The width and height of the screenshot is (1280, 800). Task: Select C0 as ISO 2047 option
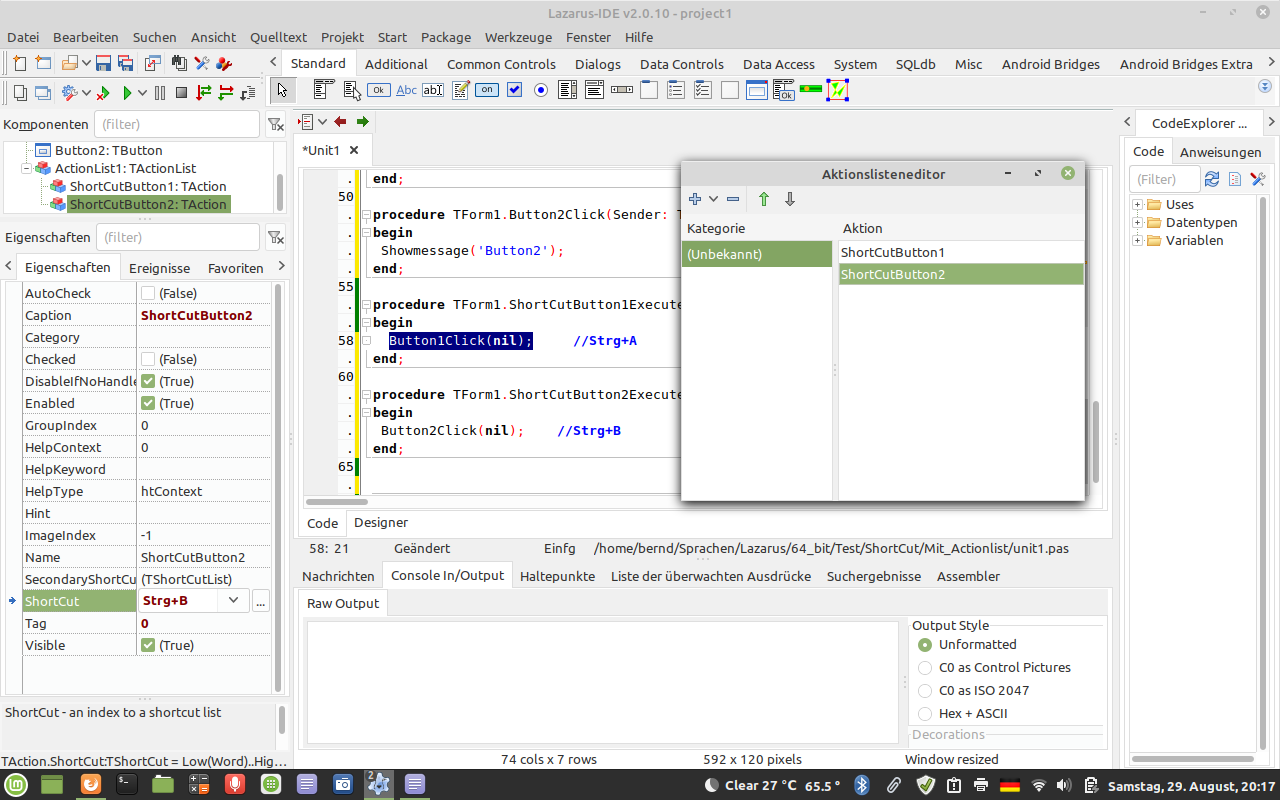pyautogui.click(x=925, y=691)
